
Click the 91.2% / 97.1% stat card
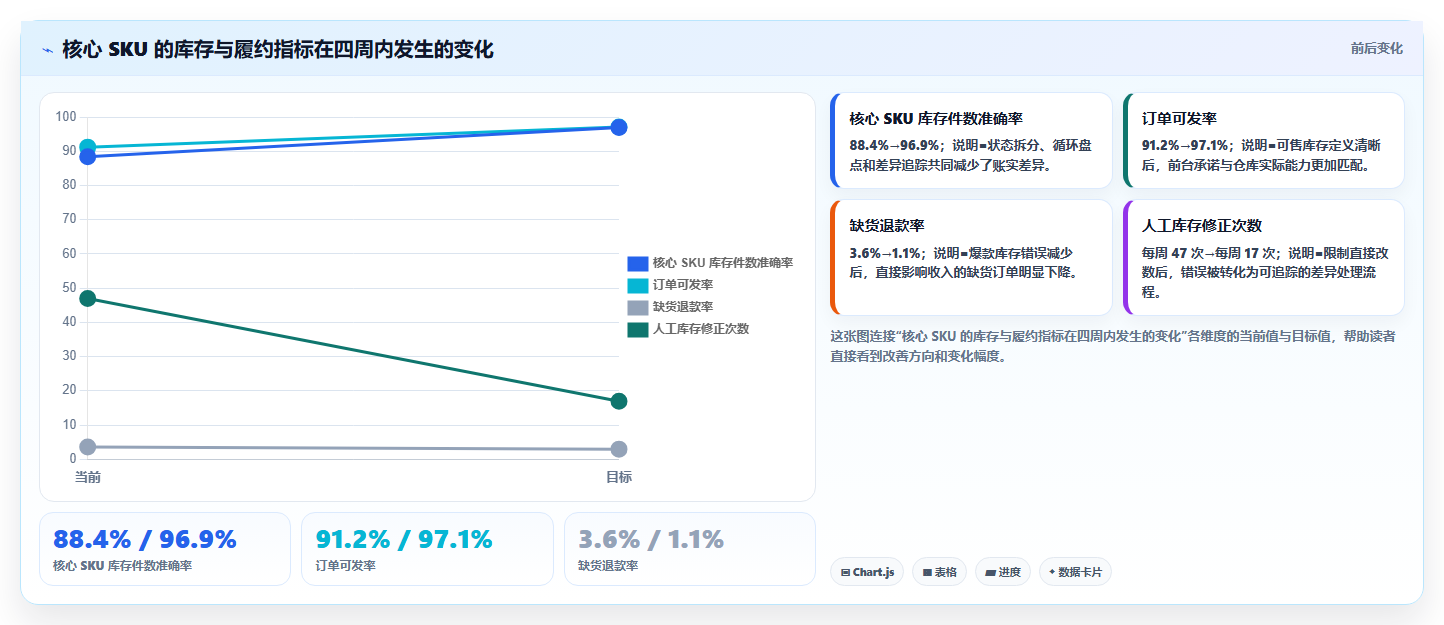(x=427, y=549)
